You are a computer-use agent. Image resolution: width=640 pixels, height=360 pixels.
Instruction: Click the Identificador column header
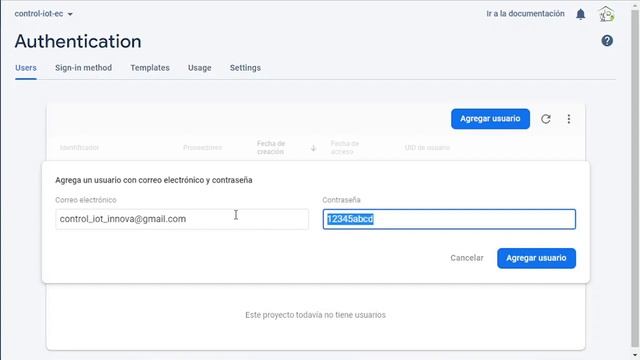click(x=79, y=148)
